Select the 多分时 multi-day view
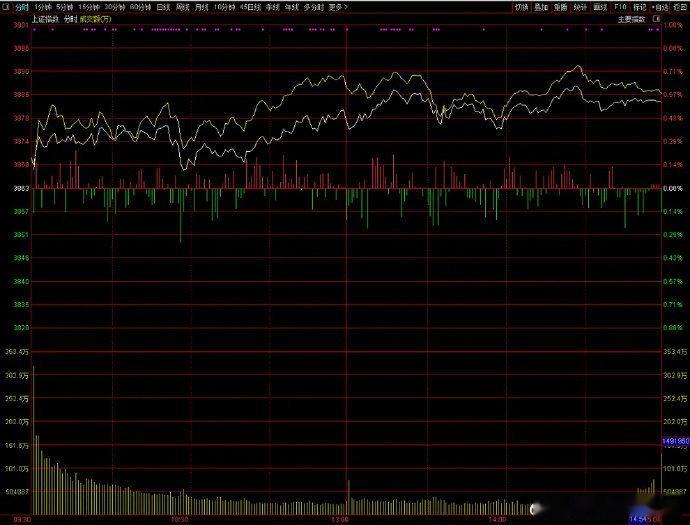Image resolution: width=690 pixels, height=525 pixels. (314, 7)
